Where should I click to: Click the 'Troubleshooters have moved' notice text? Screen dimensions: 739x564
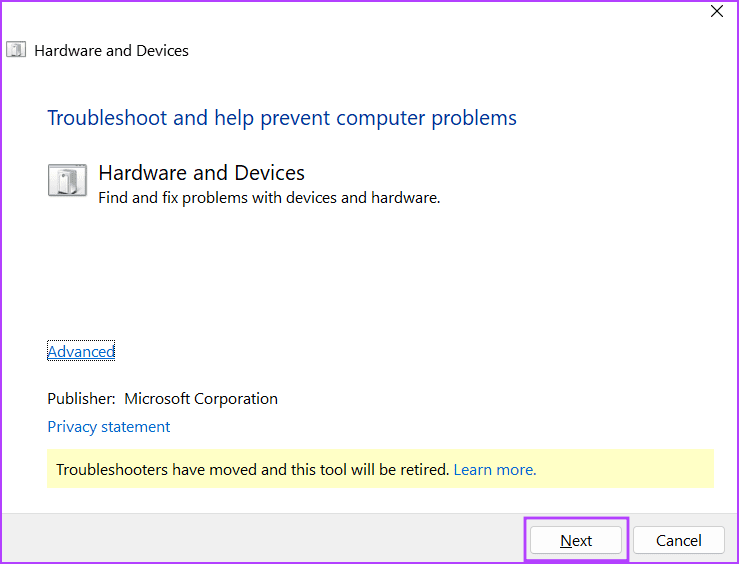(x=252, y=469)
